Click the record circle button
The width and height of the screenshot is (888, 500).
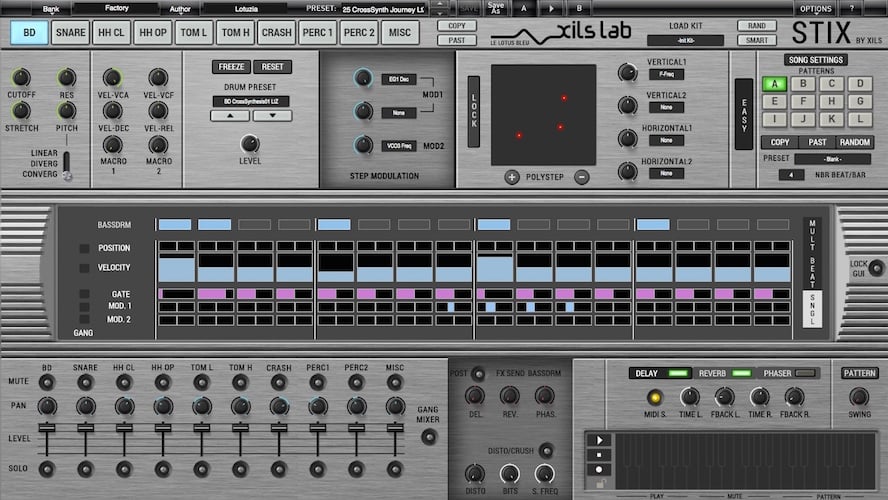599,469
